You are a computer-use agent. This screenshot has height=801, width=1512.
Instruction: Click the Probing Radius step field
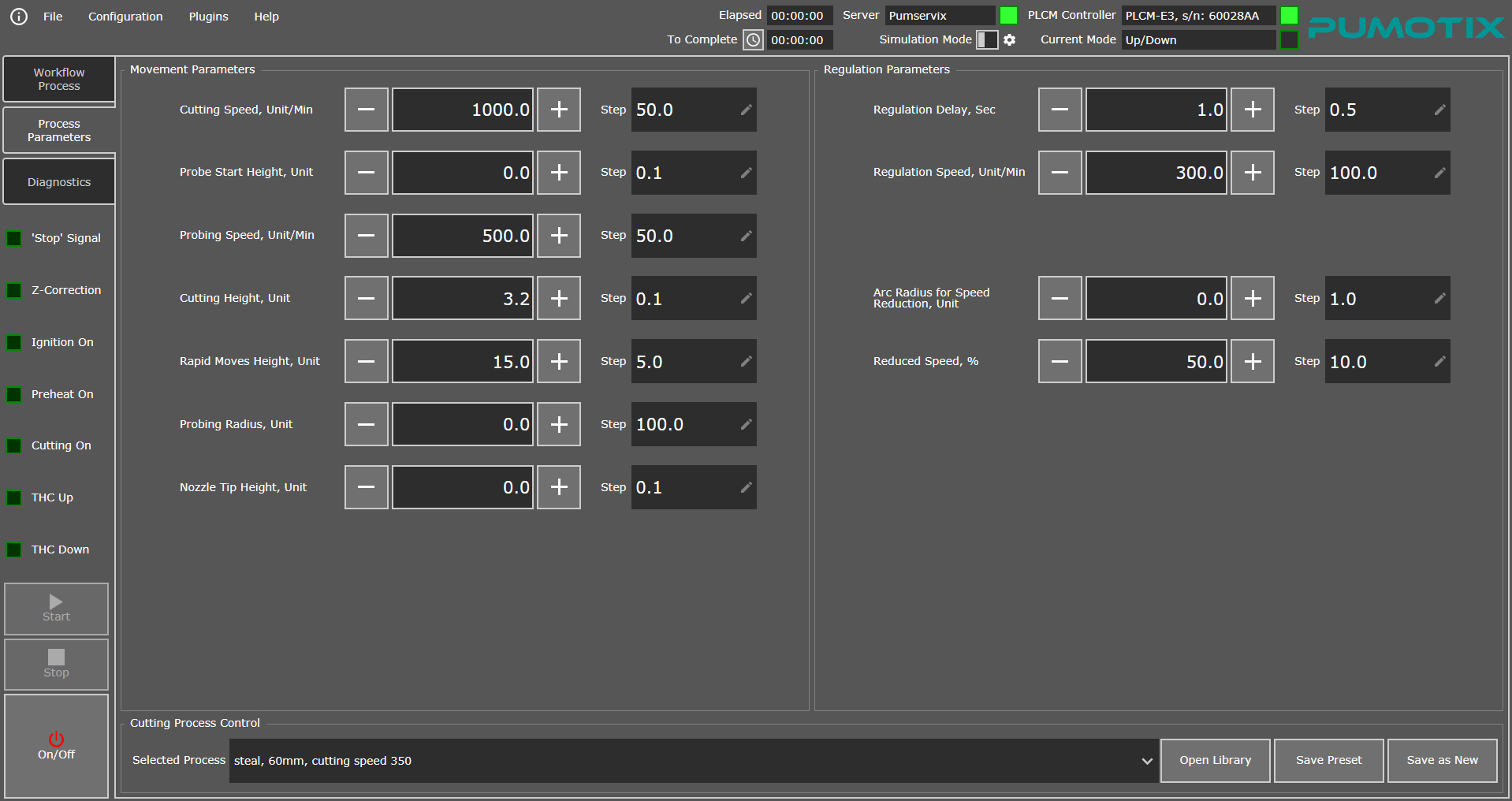[694, 424]
